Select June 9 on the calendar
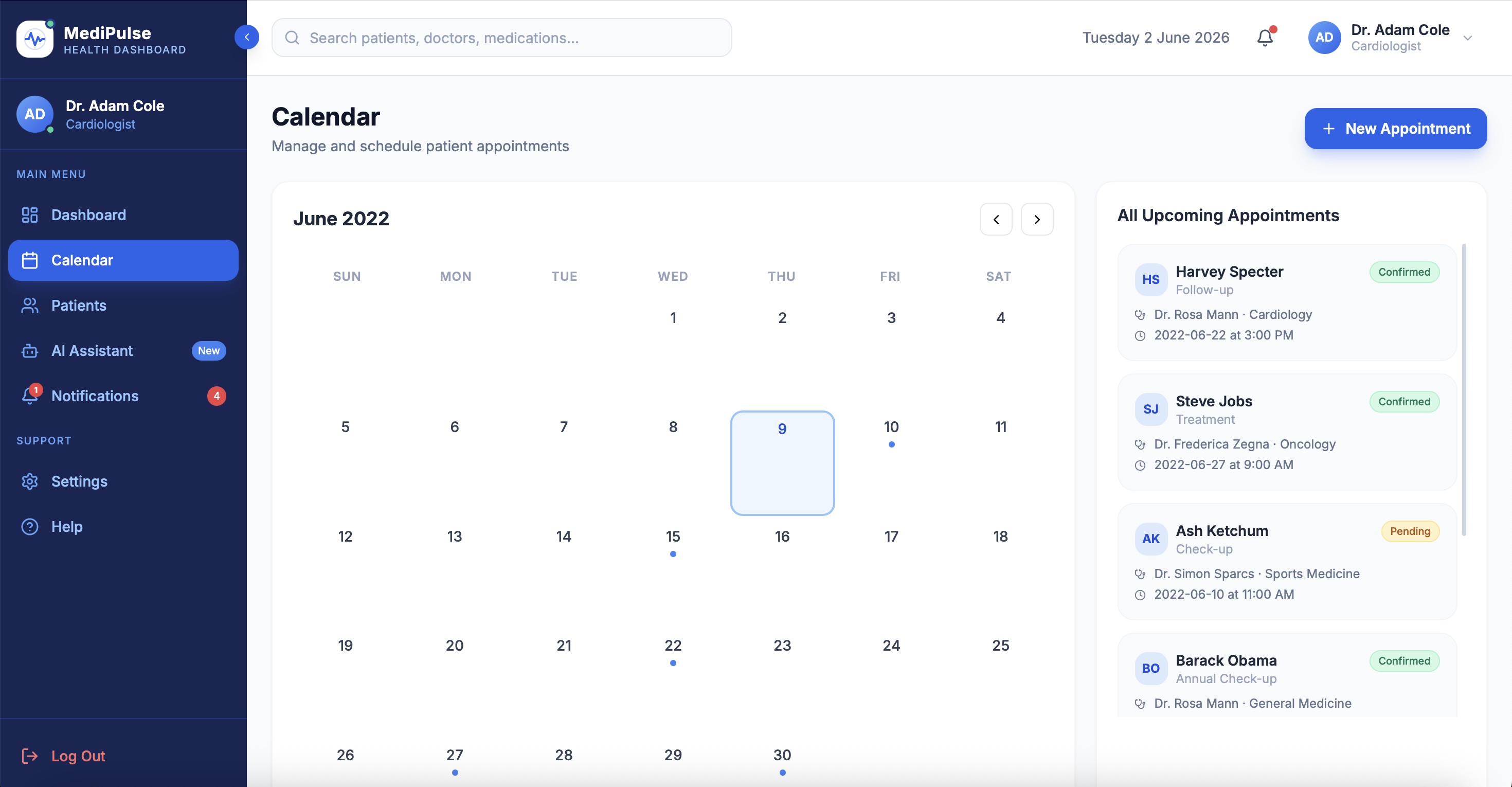 (782, 463)
